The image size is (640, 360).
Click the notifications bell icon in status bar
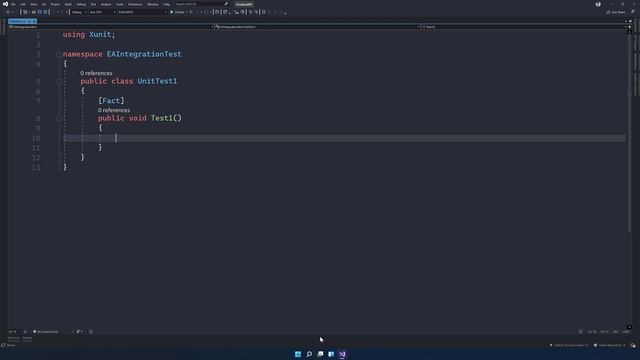[633, 345]
